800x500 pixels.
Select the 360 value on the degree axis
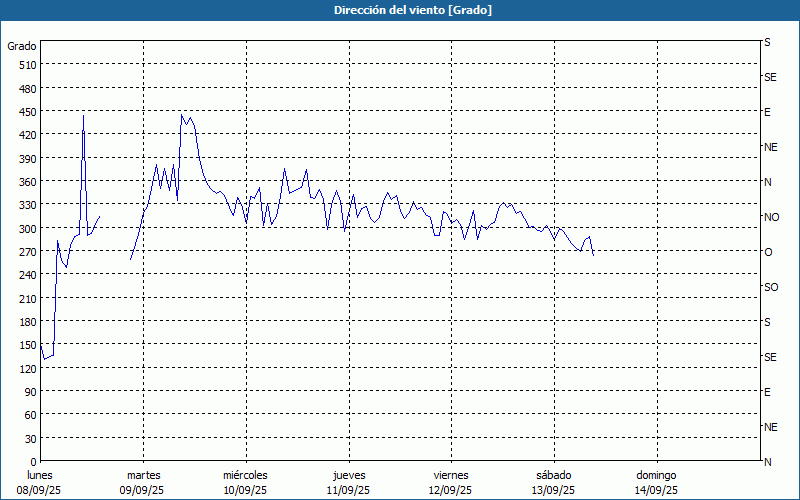[29, 182]
